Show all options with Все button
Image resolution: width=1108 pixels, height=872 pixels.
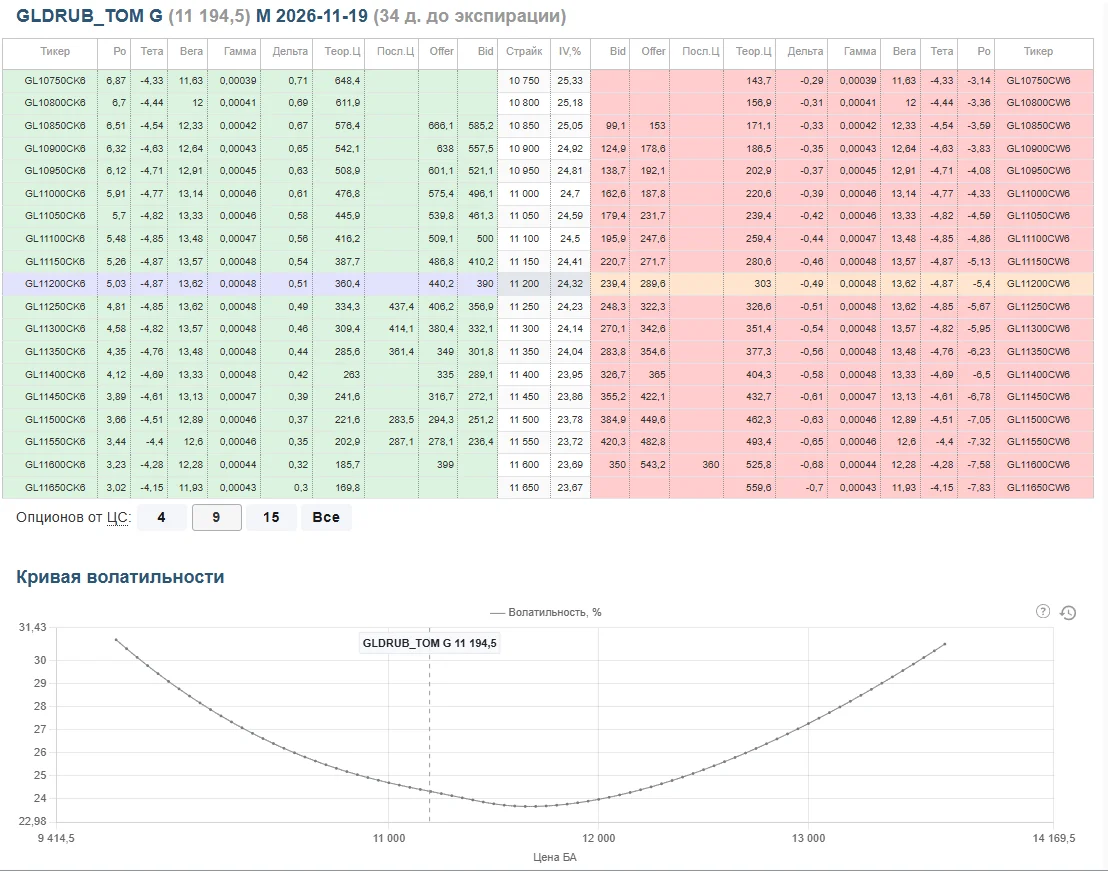click(x=326, y=517)
